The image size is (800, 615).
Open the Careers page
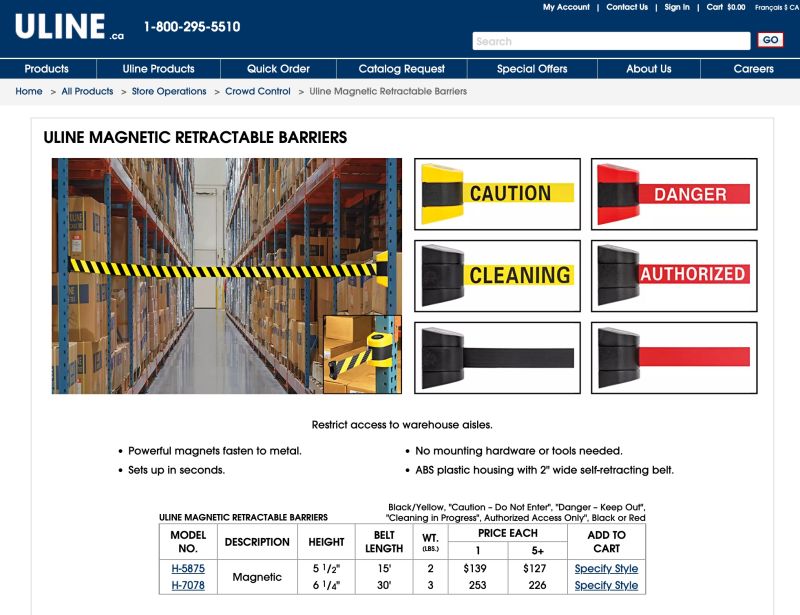[x=753, y=69]
